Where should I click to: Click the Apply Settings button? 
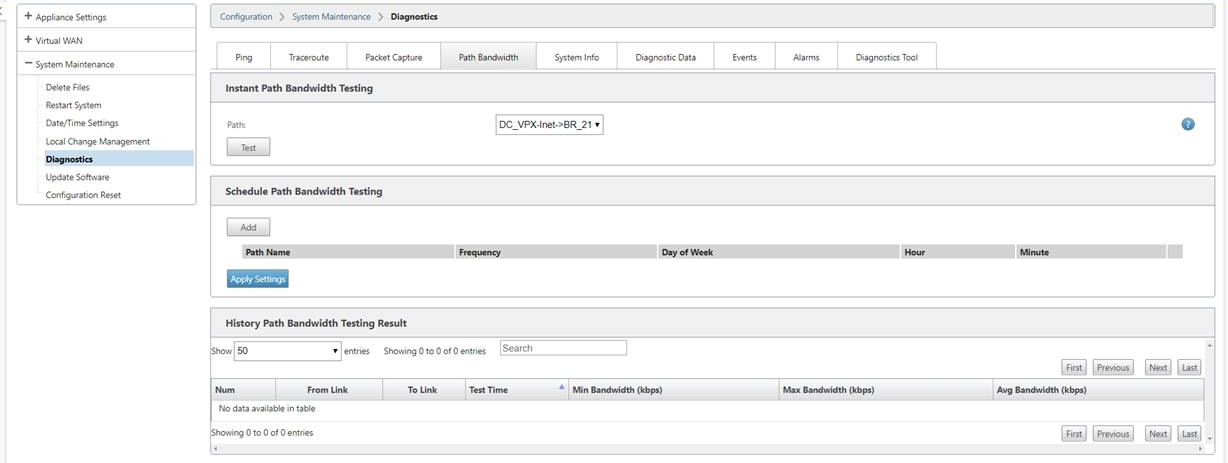(258, 279)
